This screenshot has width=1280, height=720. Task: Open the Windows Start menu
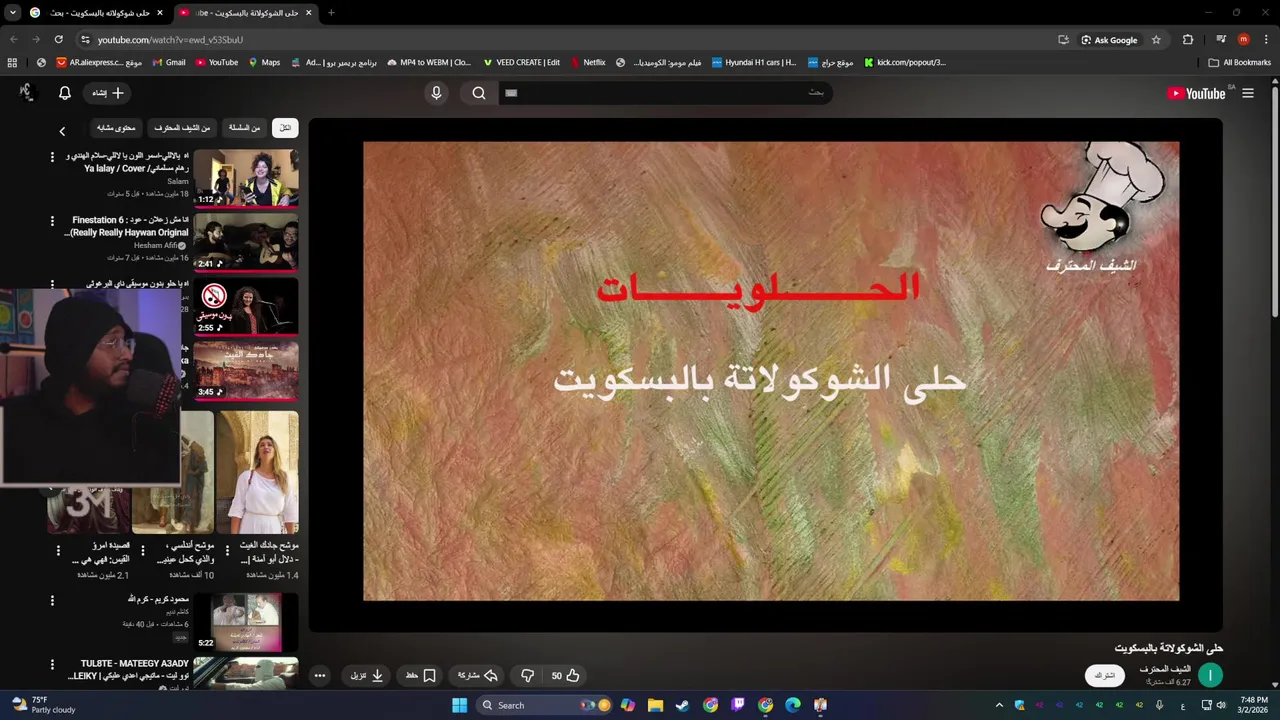459,705
